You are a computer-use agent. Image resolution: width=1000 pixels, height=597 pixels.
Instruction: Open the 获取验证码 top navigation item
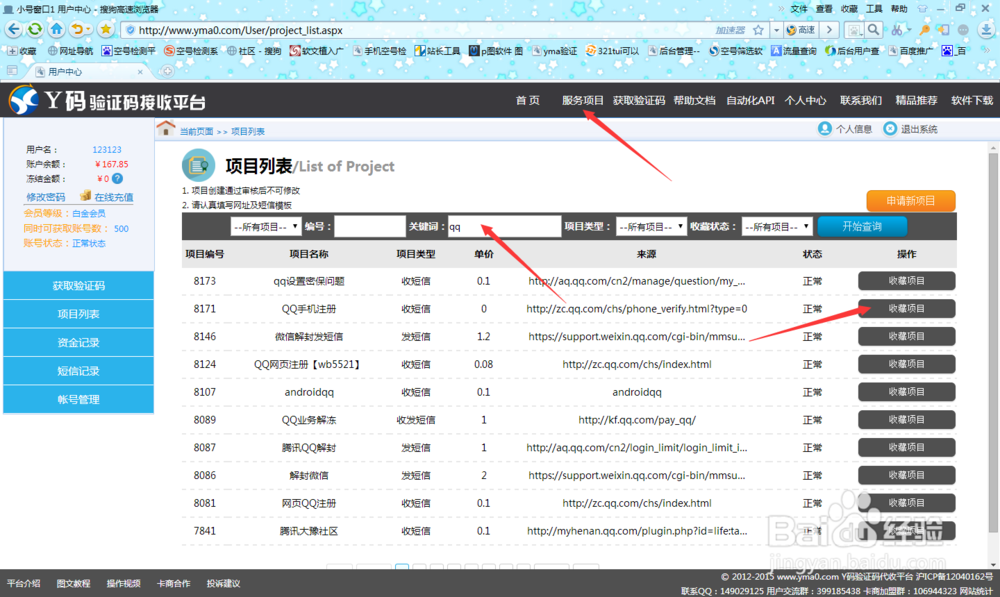pyautogui.click(x=638, y=100)
